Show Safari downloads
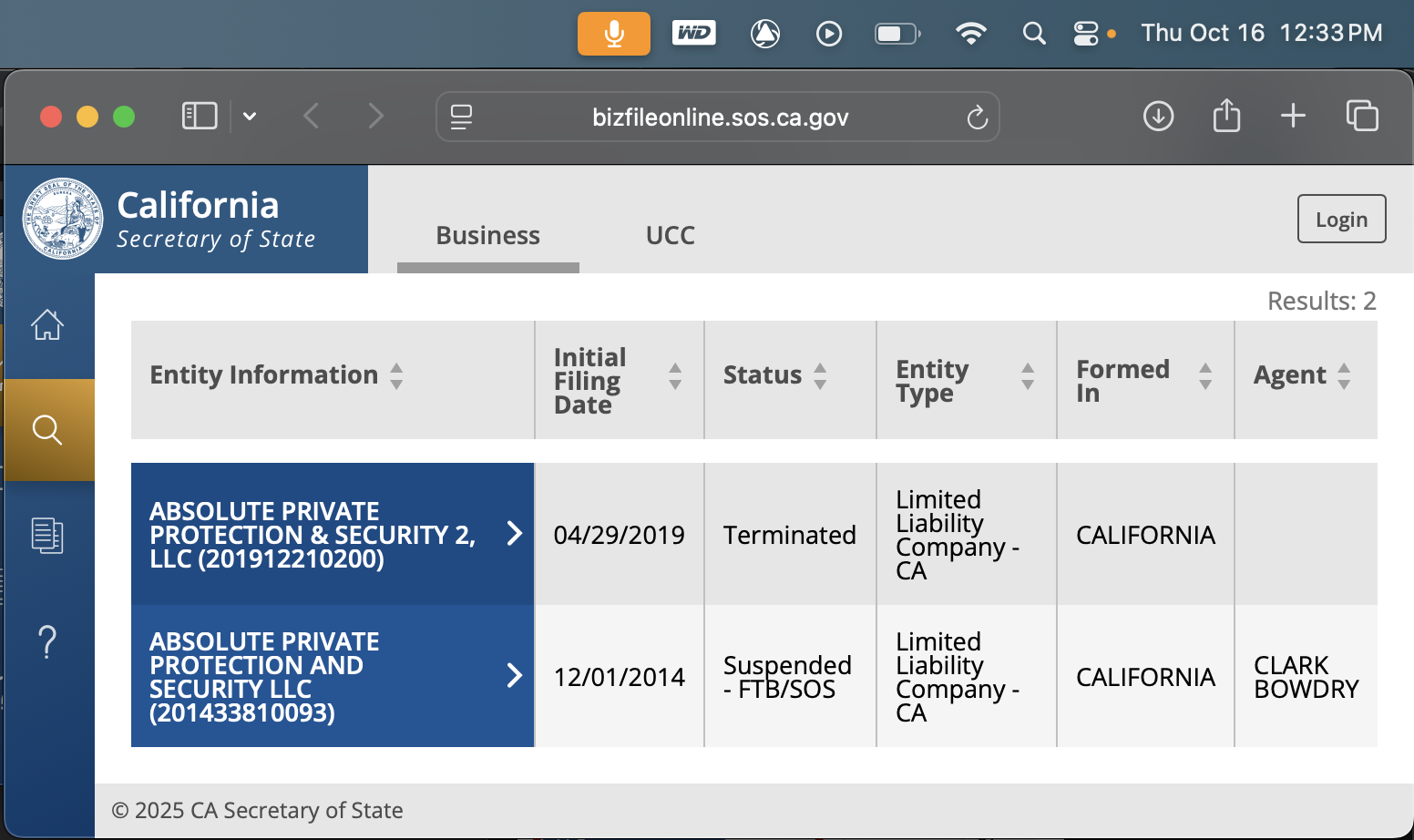This screenshot has width=1414, height=840. [x=1158, y=117]
